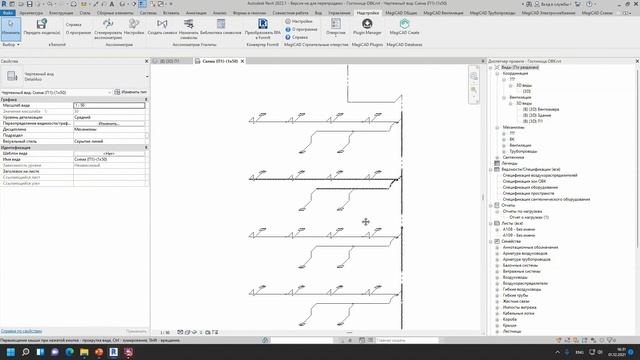Click the zoom region icon in navigation bar

coord(473,90)
